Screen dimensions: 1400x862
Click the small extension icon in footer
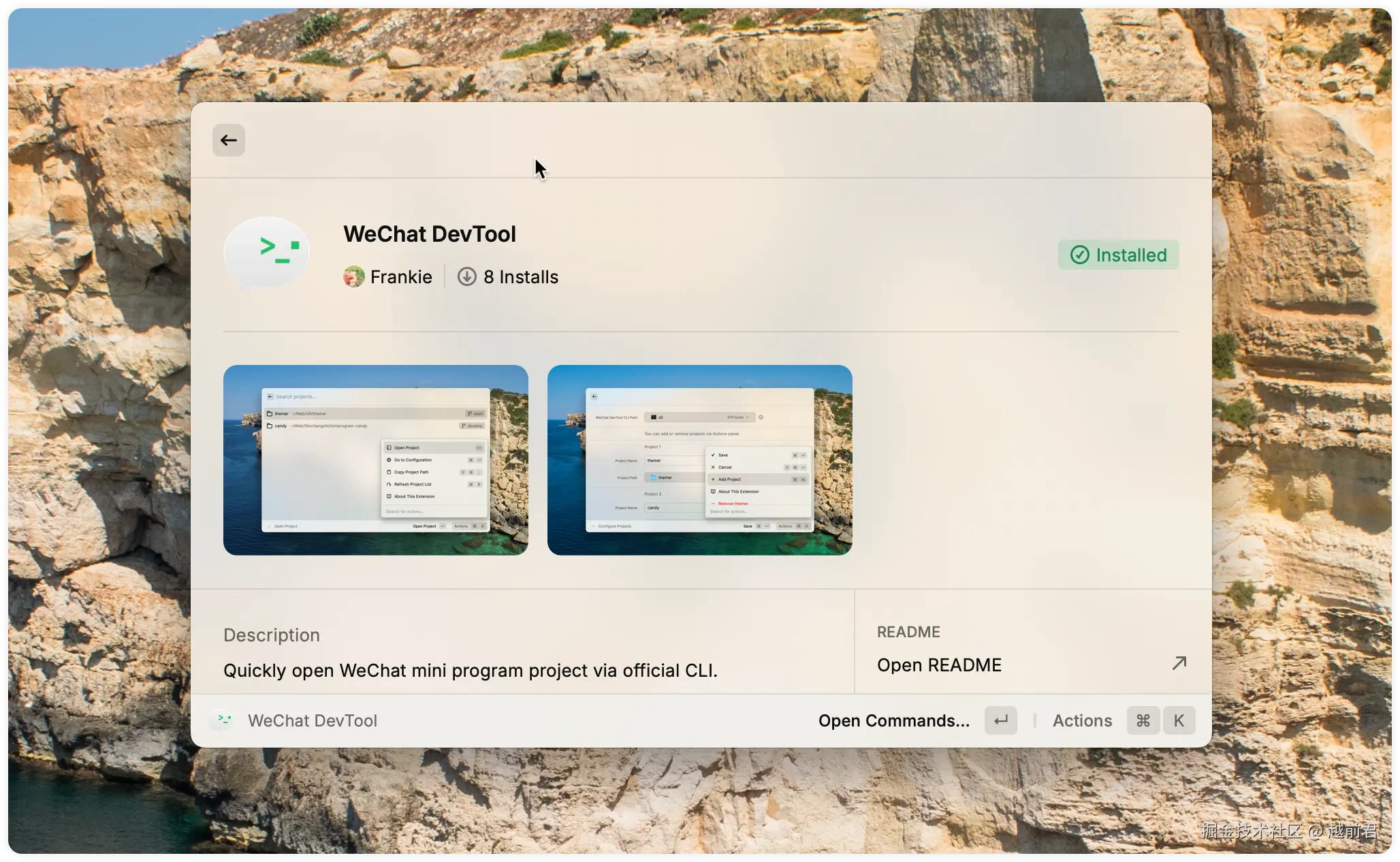click(x=223, y=720)
